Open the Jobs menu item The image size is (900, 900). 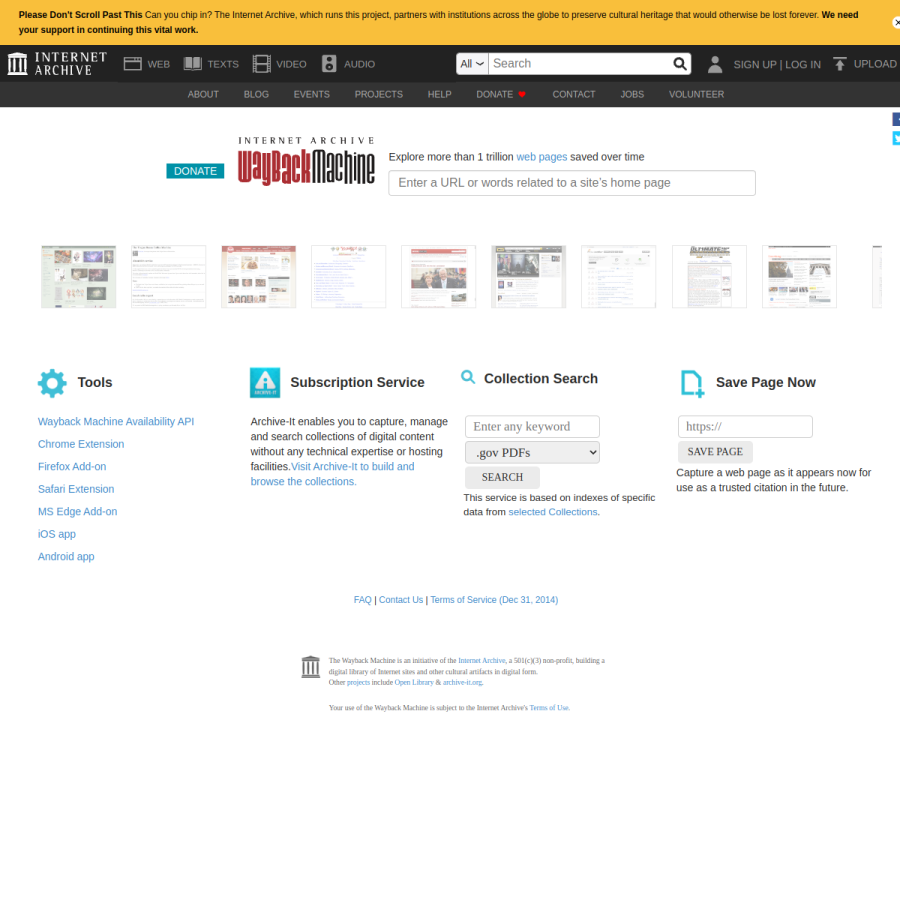[x=632, y=95]
